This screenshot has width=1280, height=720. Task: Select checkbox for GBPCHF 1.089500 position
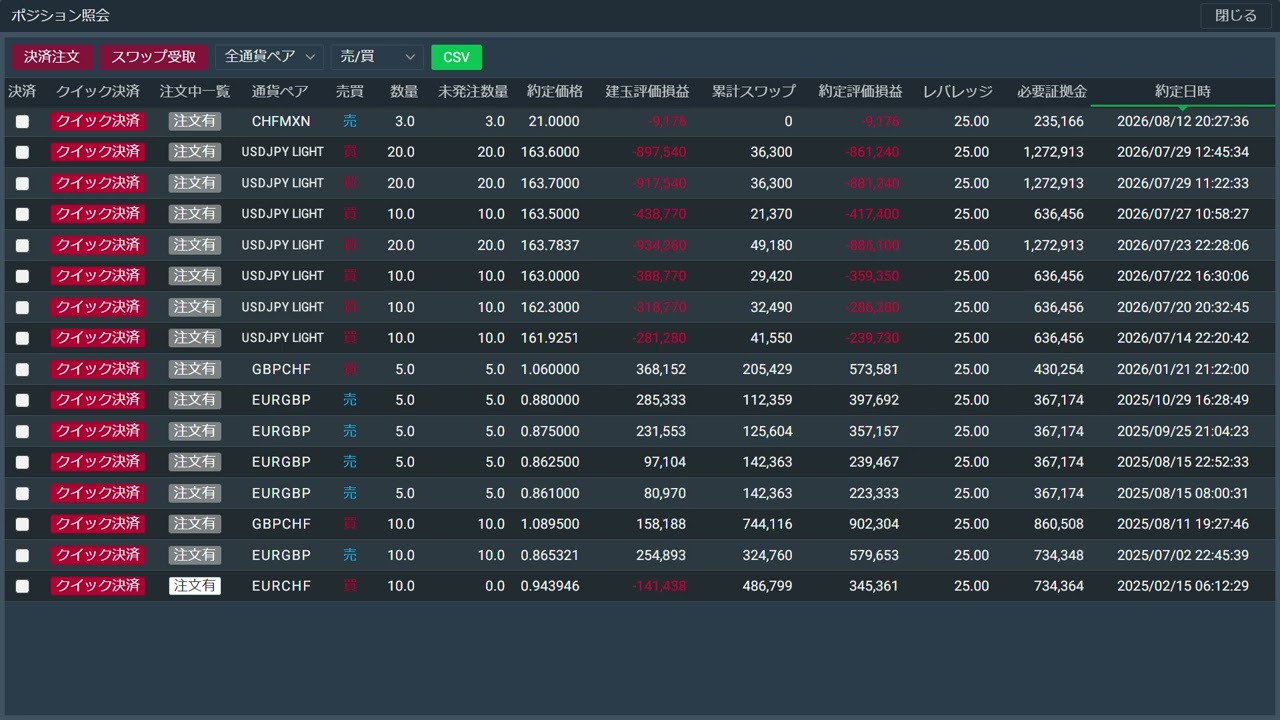pyautogui.click(x=22, y=525)
